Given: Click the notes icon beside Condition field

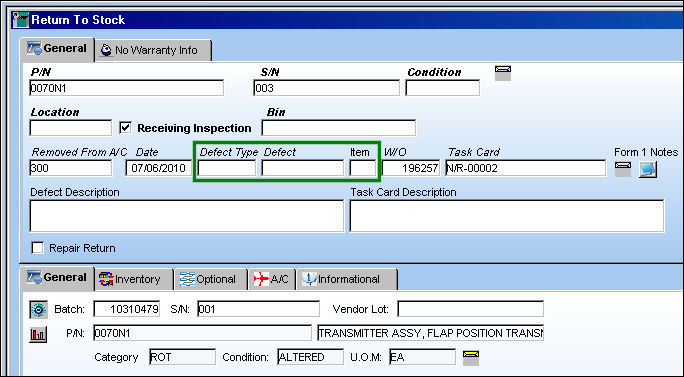Looking at the screenshot, I should point(503,73).
